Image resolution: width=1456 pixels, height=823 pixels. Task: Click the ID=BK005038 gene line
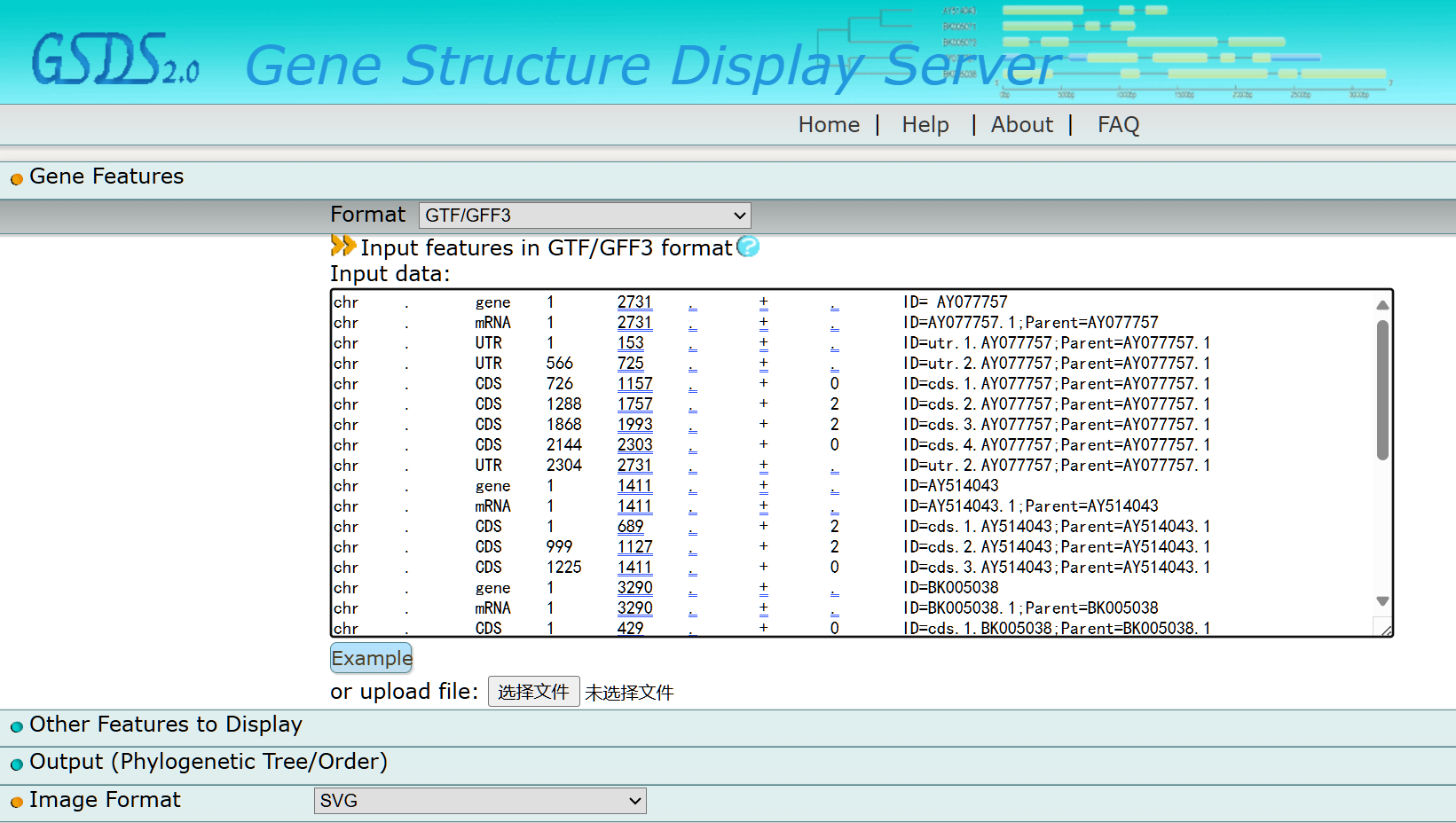[x=950, y=588]
